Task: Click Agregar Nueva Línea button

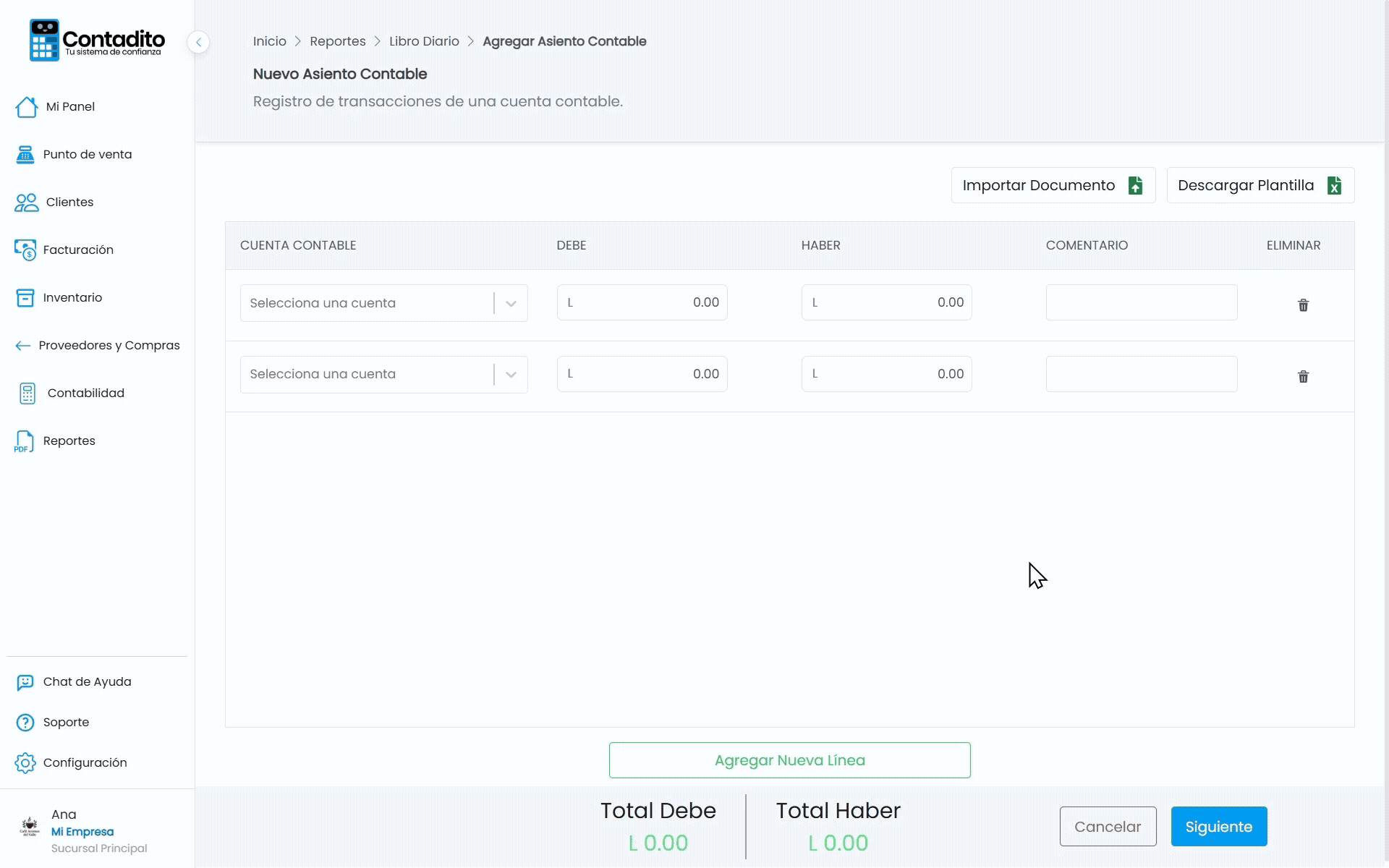Action: (790, 760)
